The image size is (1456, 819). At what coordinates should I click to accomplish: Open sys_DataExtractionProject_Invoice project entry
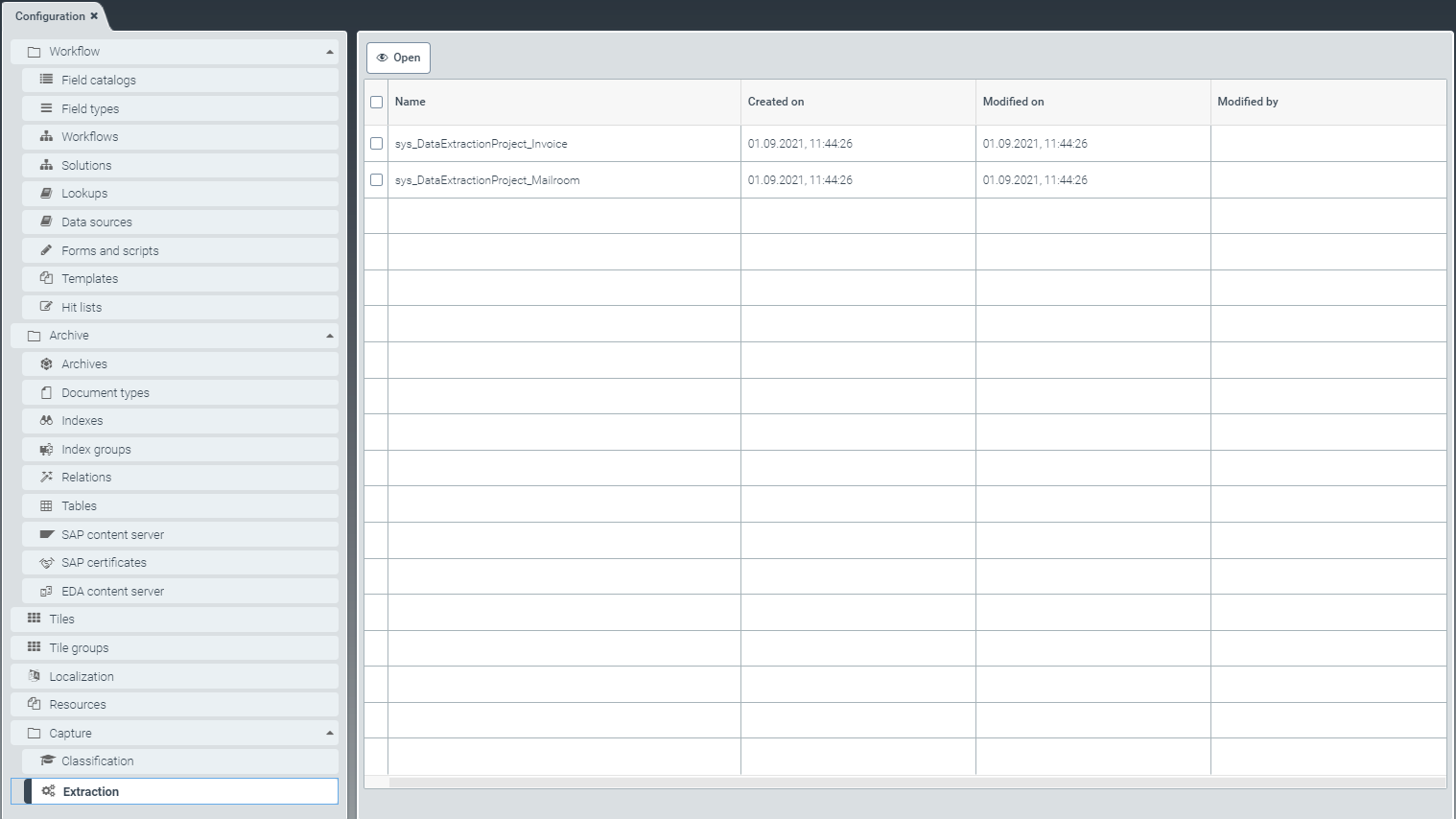481,144
